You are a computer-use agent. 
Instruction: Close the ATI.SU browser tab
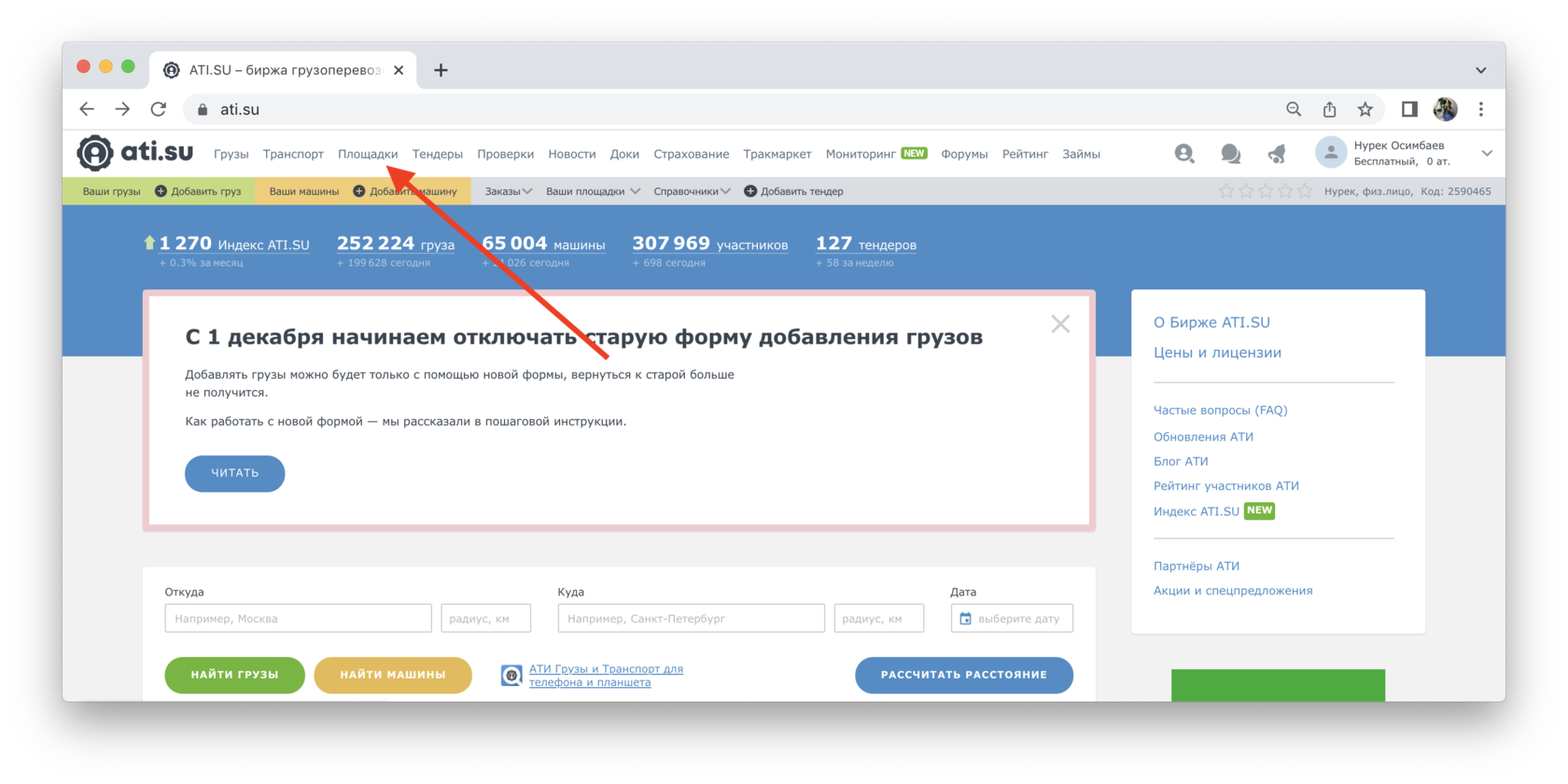(399, 70)
